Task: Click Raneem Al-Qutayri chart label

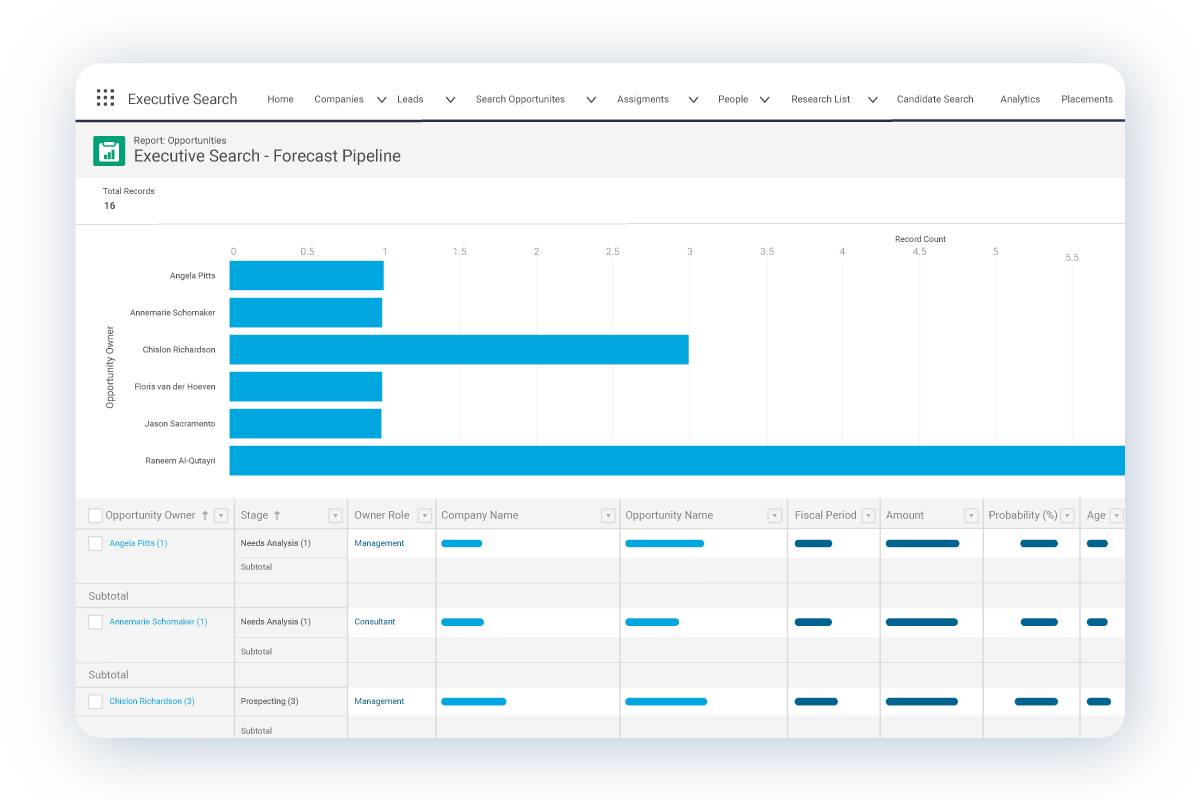Action: [x=181, y=461]
